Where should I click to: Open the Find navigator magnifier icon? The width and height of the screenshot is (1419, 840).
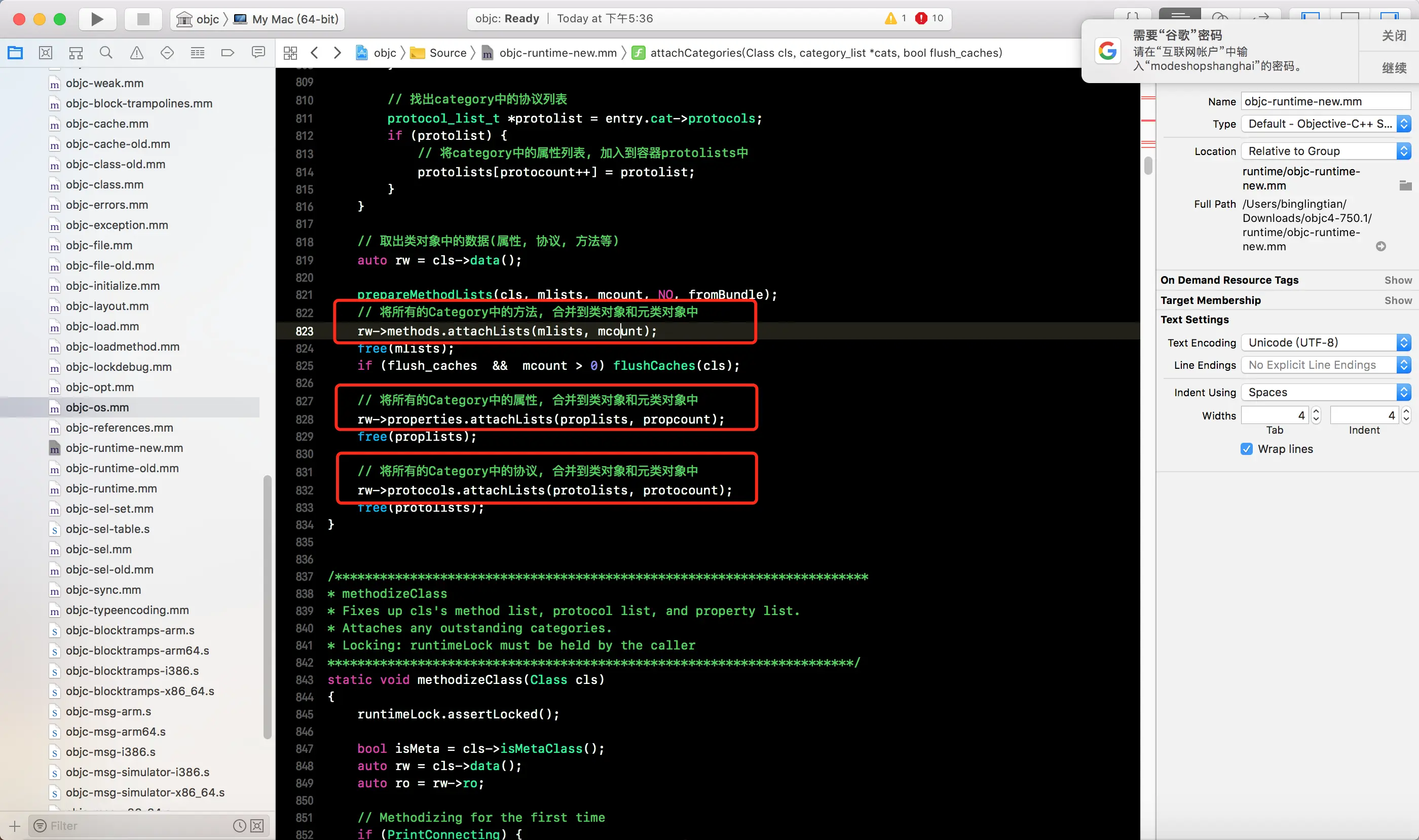pos(106,53)
